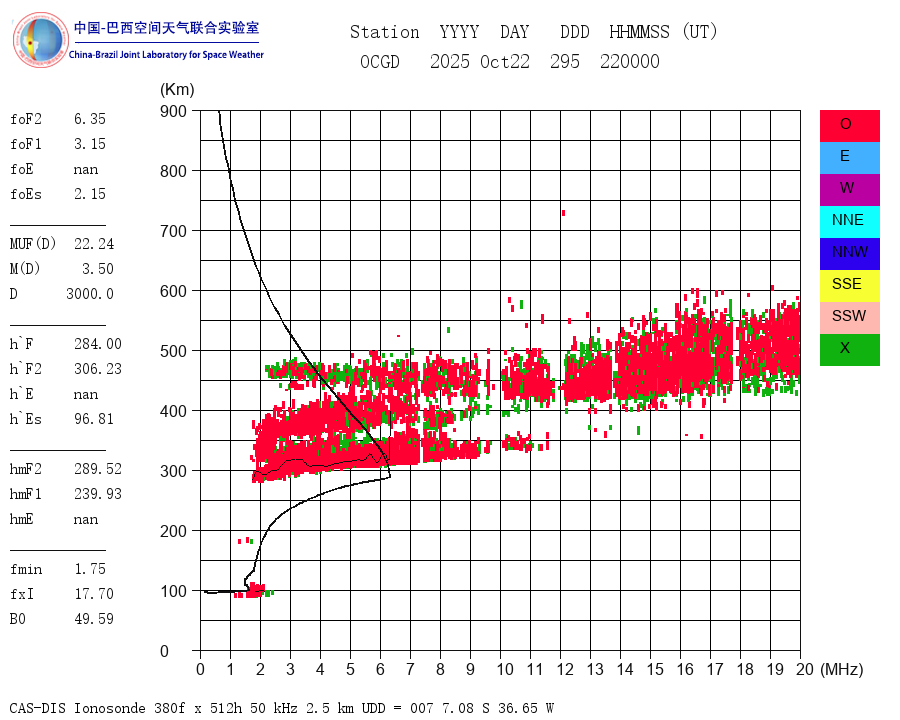Click the D value 3000.0
900x720 pixels.
[x=90, y=294]
